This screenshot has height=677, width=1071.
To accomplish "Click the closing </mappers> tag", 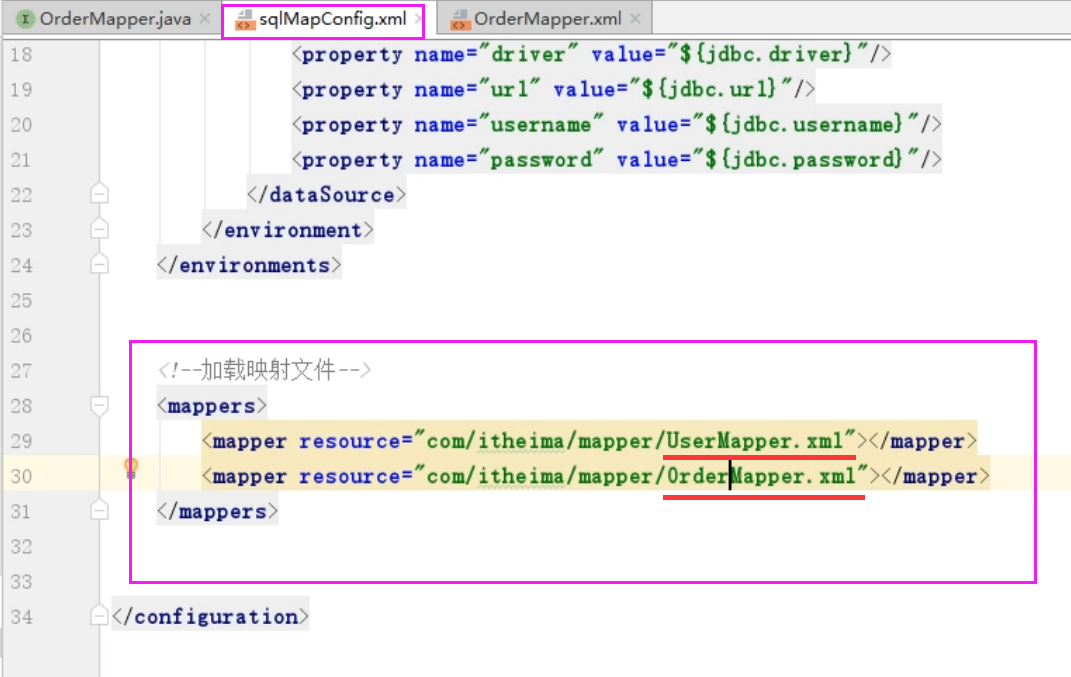I will point(218,512).
